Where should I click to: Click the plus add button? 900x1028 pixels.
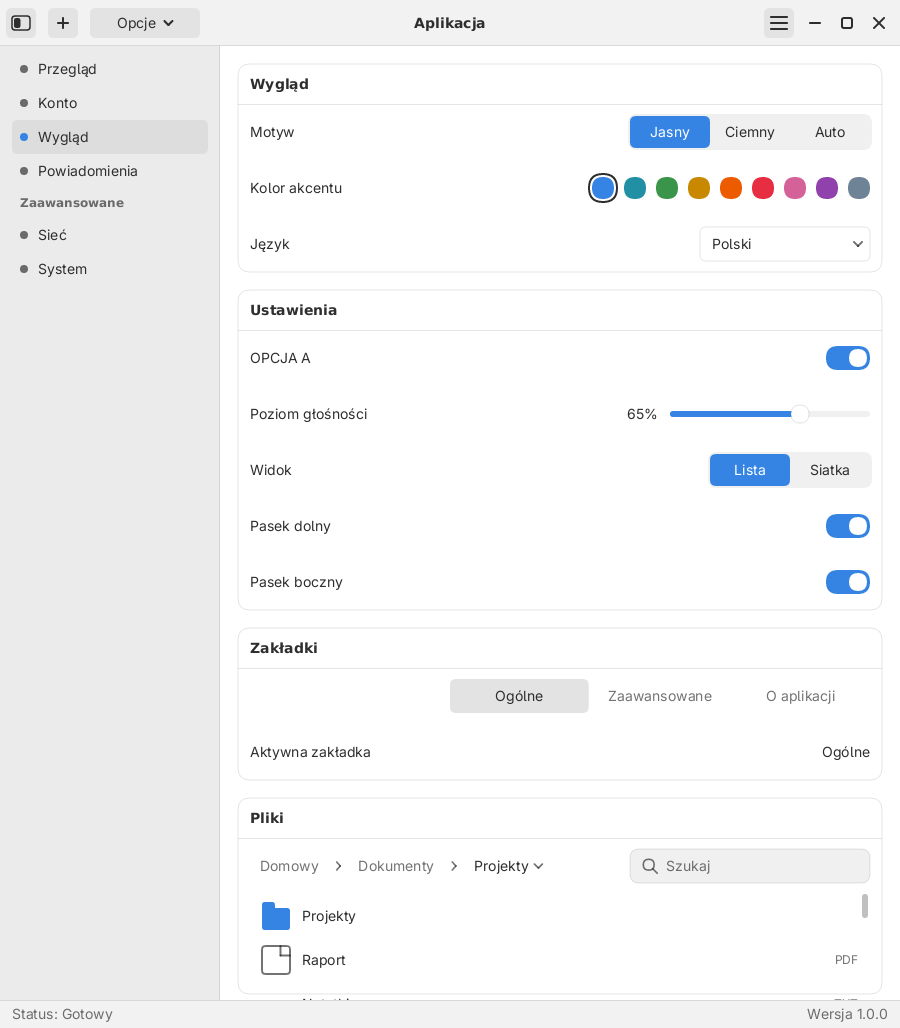point(63,23)
